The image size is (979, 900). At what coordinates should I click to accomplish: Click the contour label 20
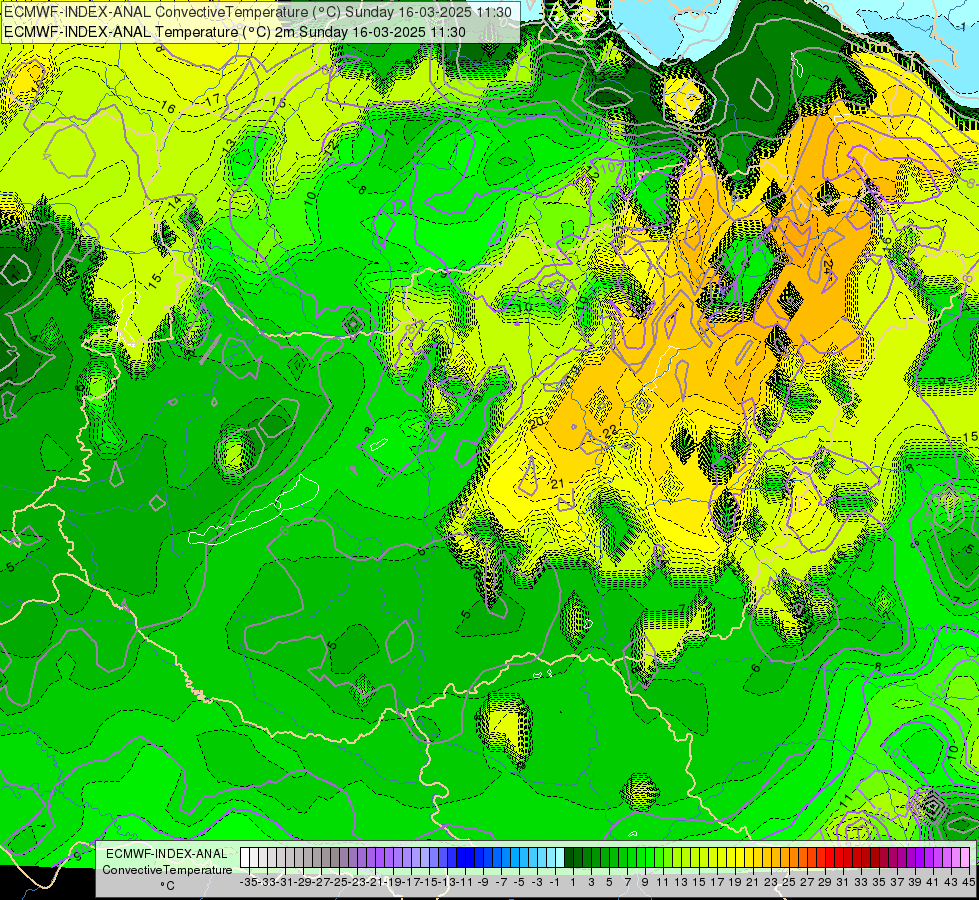point(536,423)
